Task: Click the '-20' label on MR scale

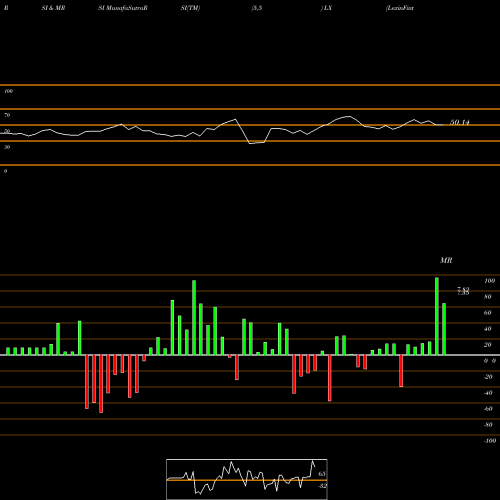Action: click(488, 377)
